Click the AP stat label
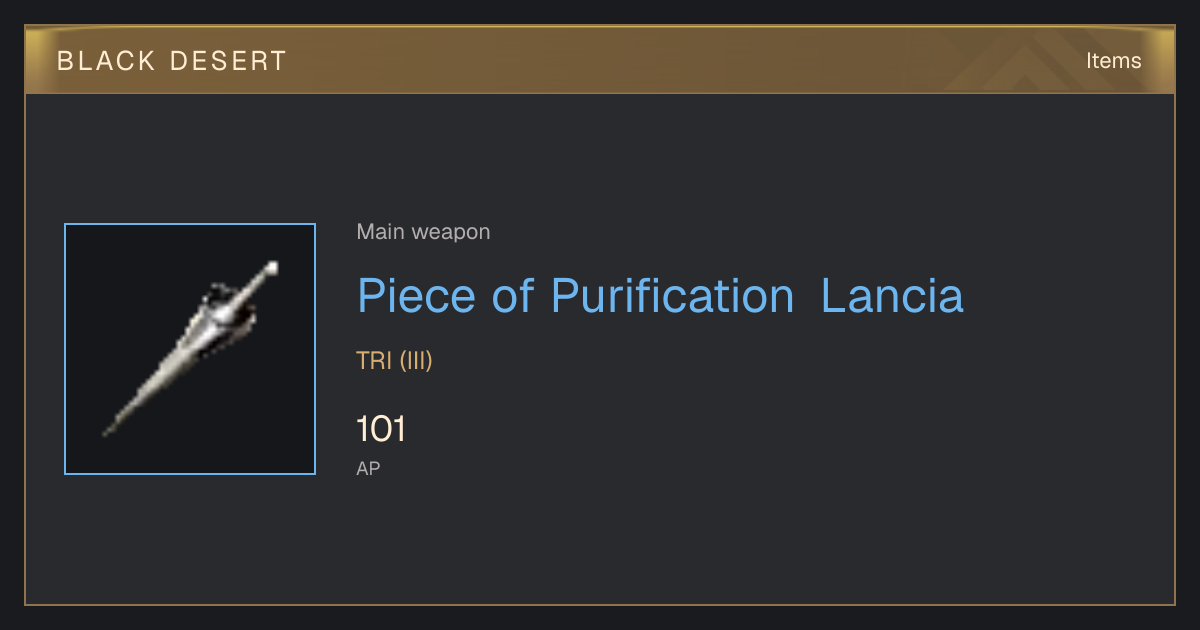 (x=368, y=468)
